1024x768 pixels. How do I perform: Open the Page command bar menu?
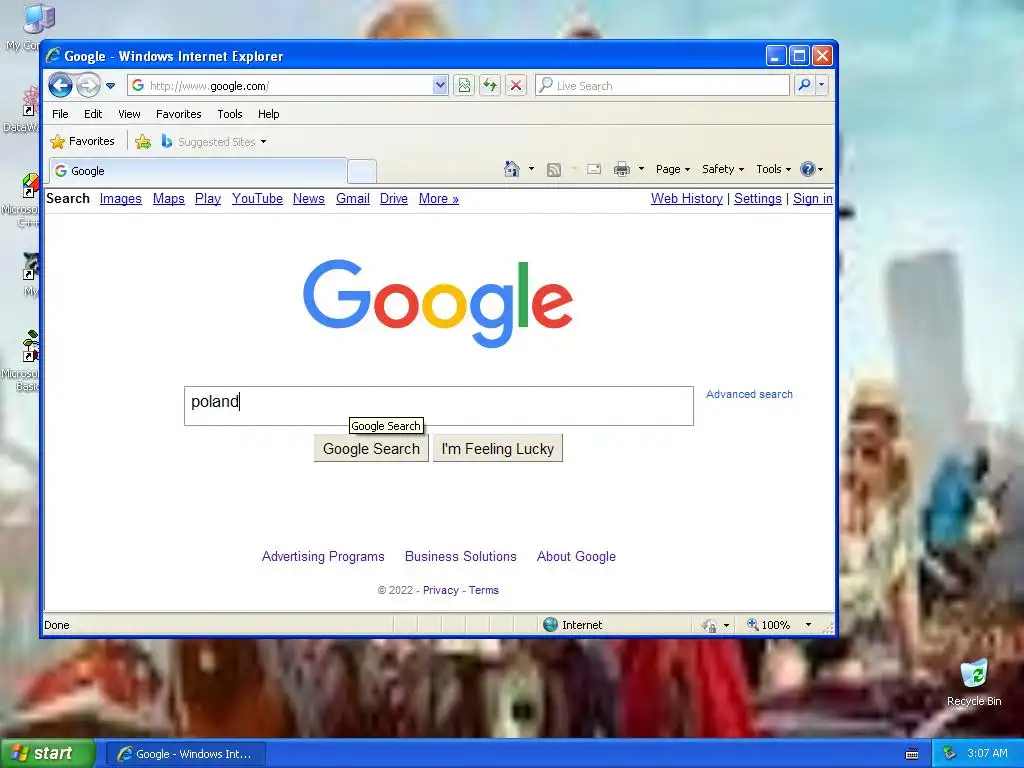point(673,169)
